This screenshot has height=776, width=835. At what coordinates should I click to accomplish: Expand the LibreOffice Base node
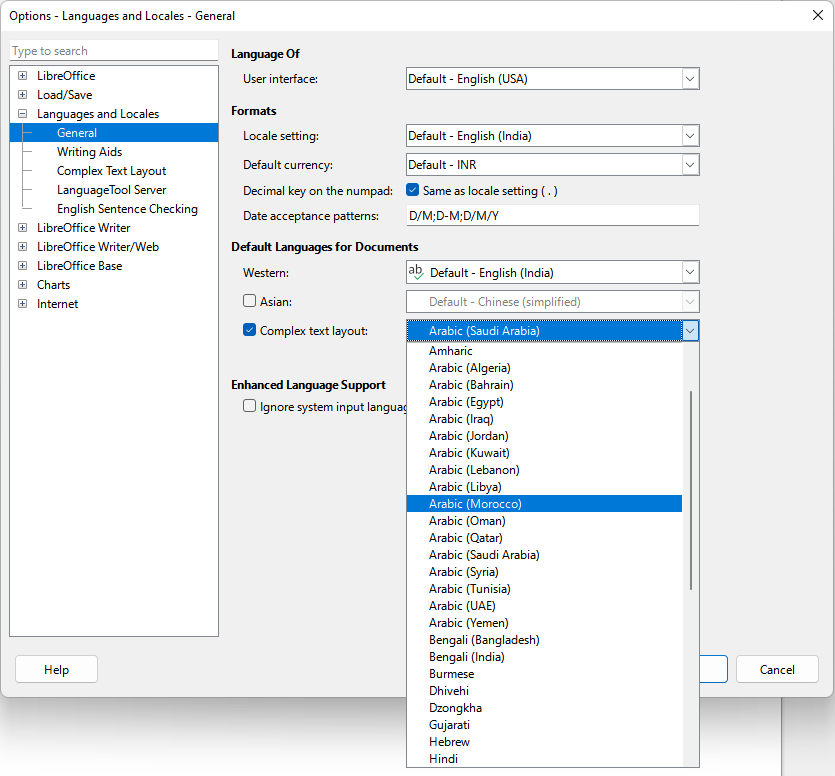[22, 266]
